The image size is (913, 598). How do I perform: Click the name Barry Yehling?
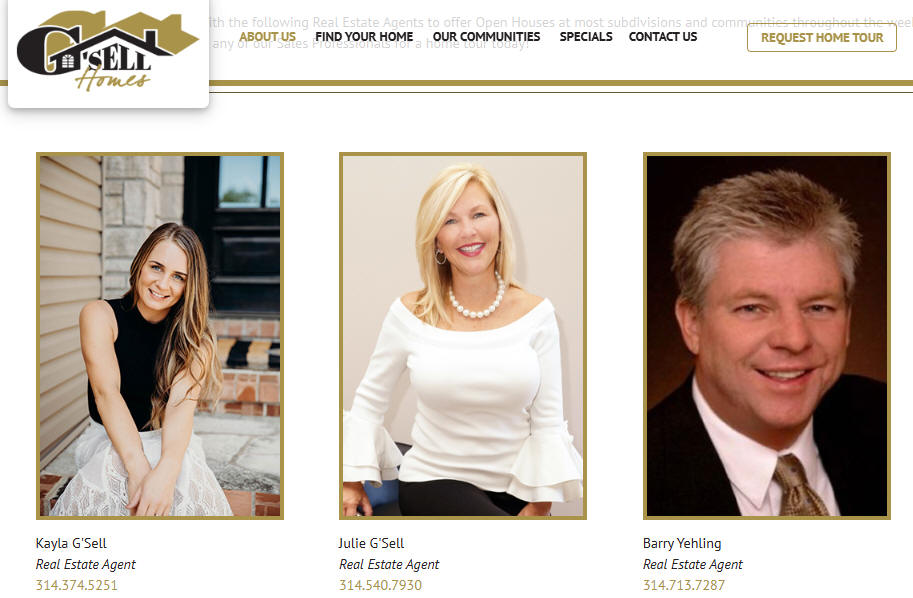(x=682, y=543)
